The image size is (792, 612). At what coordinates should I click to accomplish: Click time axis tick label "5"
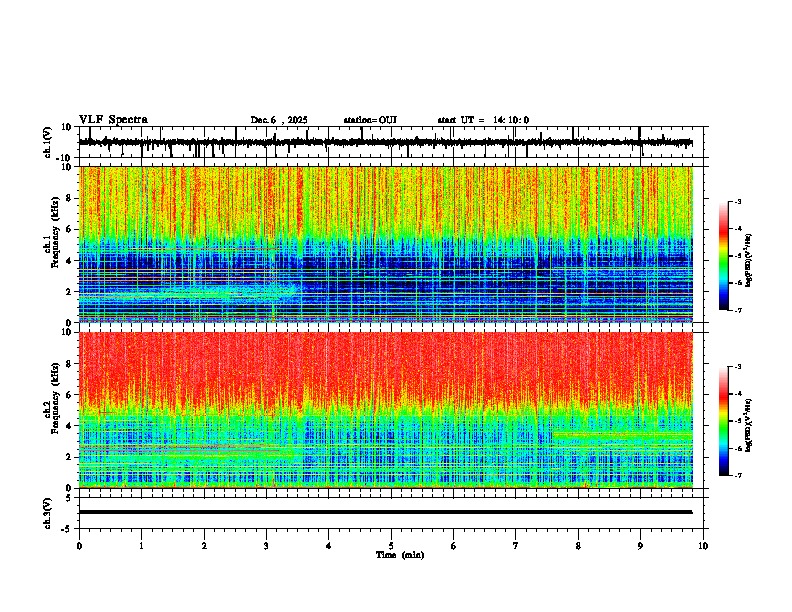[x=391, y=546]
